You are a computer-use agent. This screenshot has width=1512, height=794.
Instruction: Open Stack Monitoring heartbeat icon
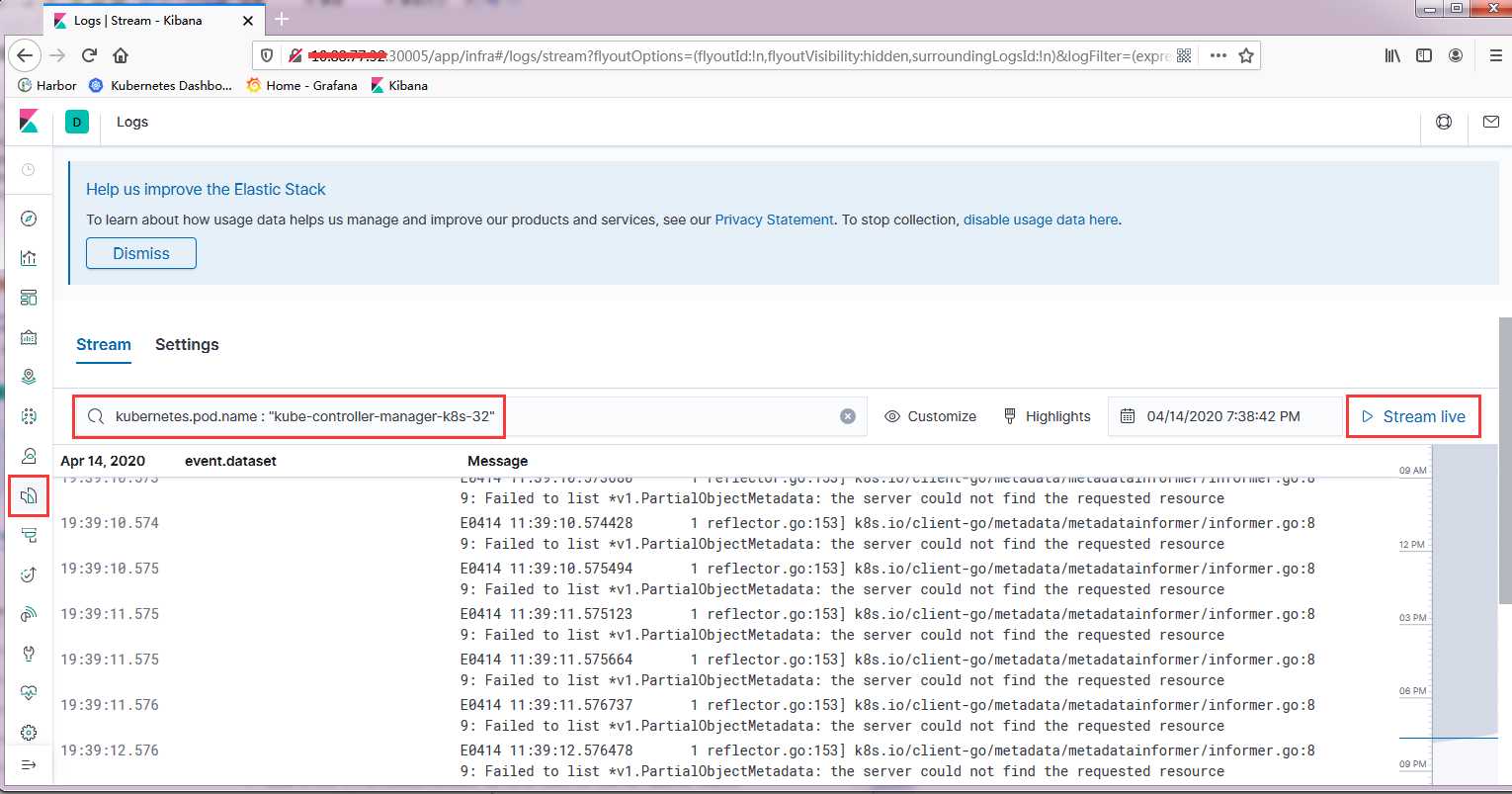click(29, 693)
